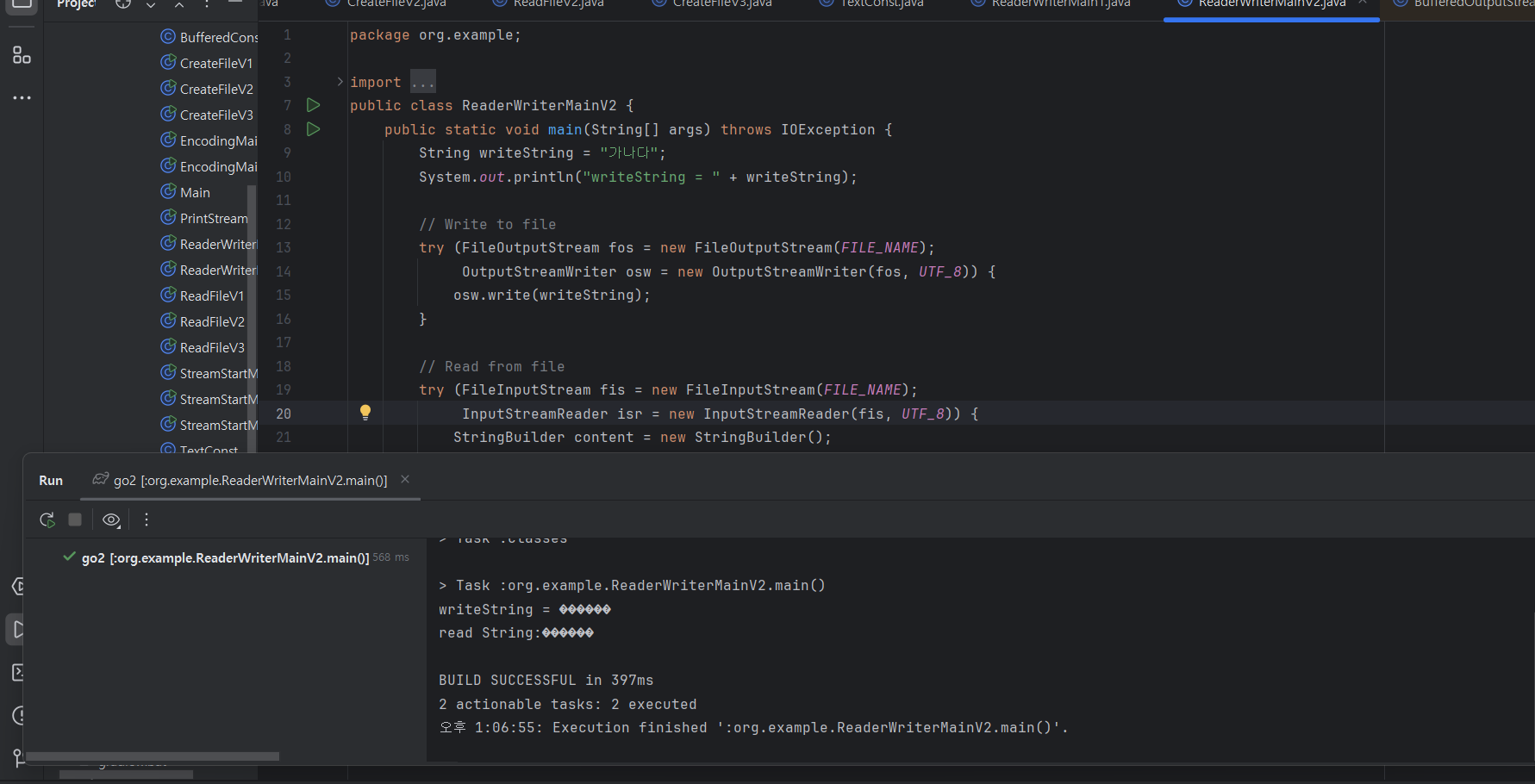
Task: Open More tool windows ellipsis in left sidebar
Action: [22, 98]
